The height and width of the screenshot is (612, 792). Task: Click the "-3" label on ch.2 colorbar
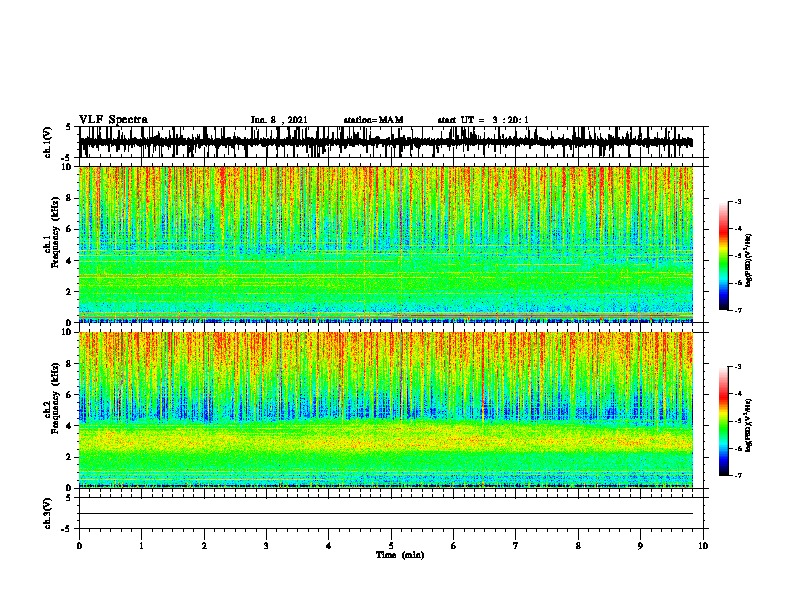pos(738,367)
